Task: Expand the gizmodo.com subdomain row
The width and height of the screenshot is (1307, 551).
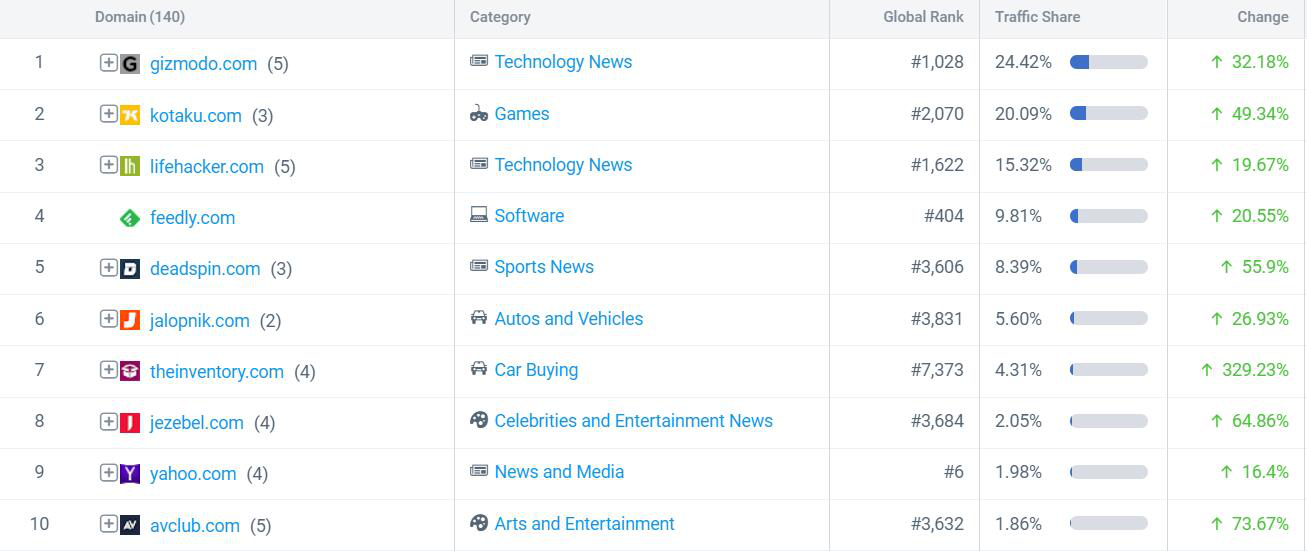Action: pos(108,63)
